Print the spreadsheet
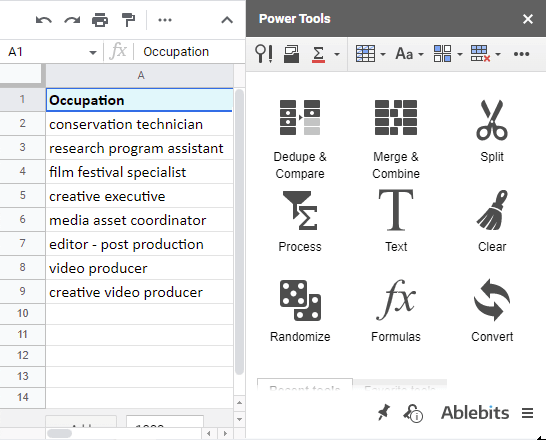This screenshot has width=546, height=440. pos(100,20)
